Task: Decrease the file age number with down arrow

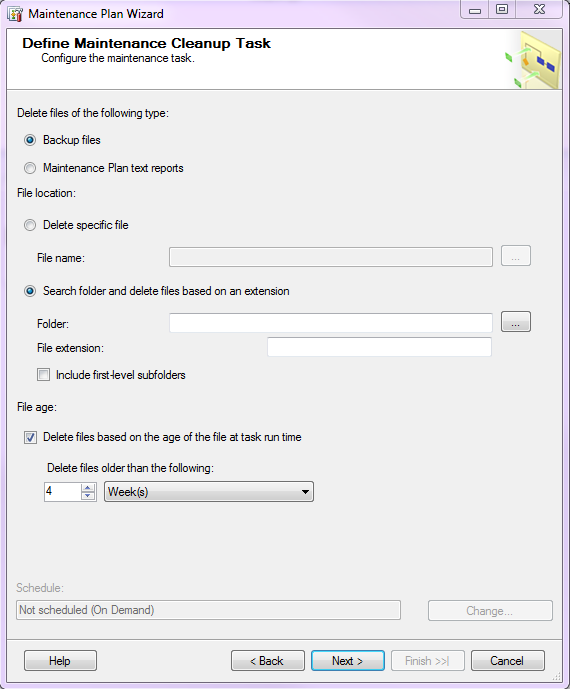Action: [x=88, y=496]
